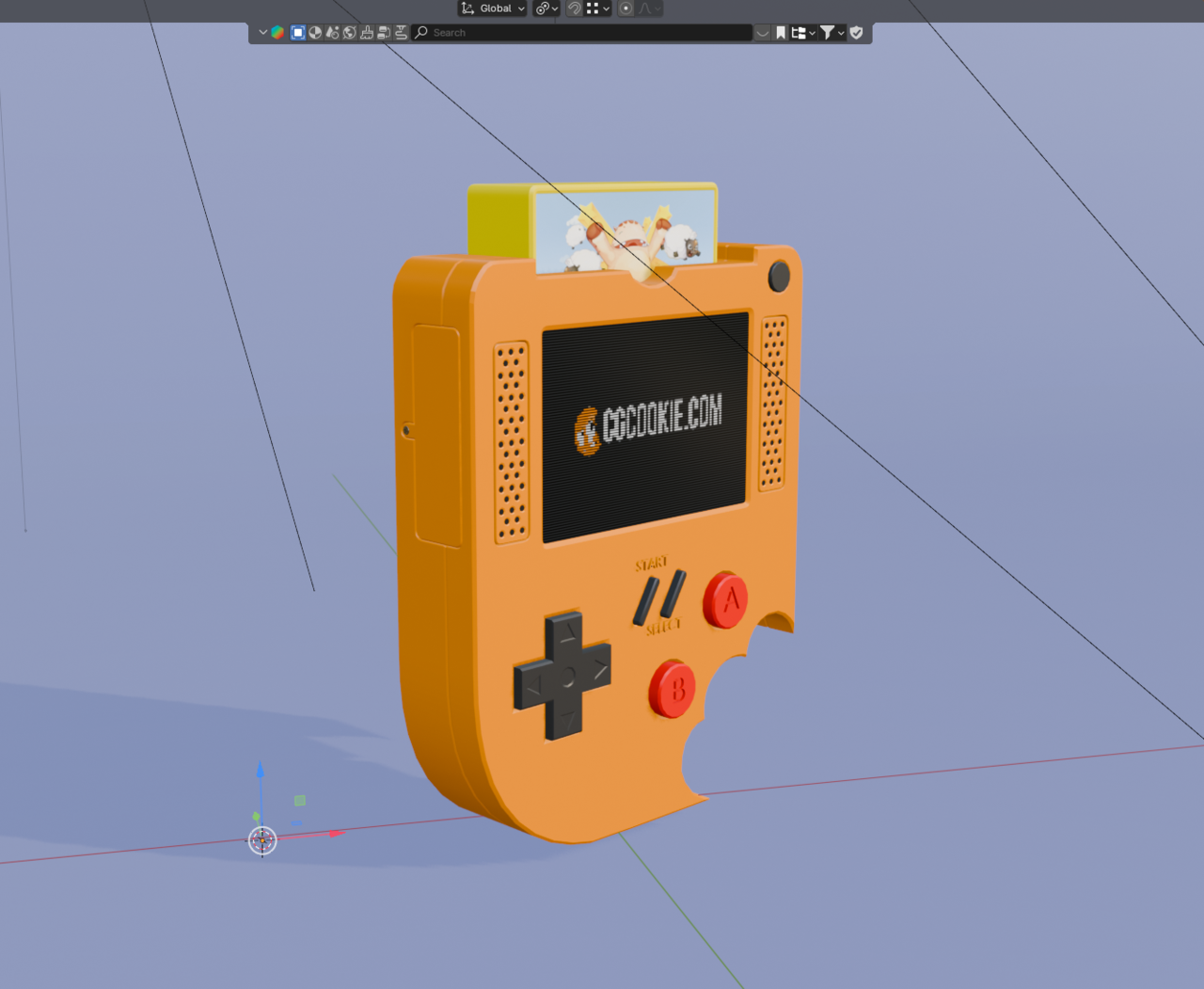Open the editor type menu with the colorful hexagon
Screen dimensions: 1204x989
click(272, 32)
